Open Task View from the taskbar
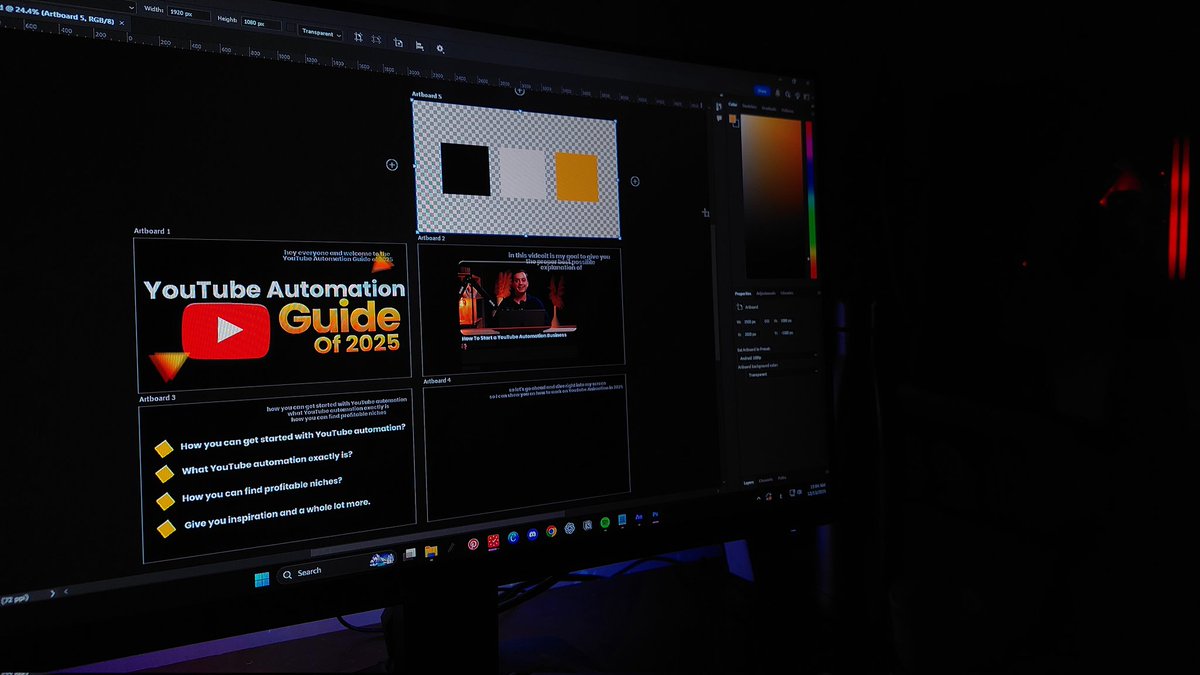Image resolution: width=1200 pixels, height=675 pixels. click(x=410, y=553)
